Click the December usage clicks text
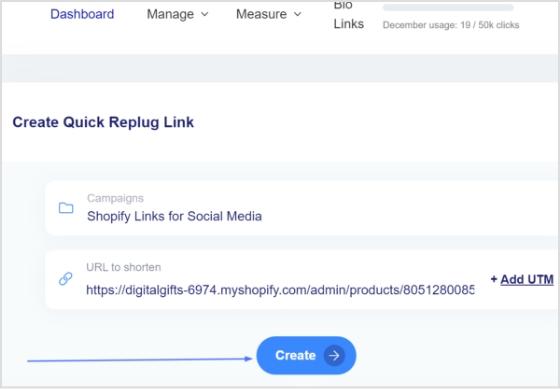Image resolution: width=560 pixels, height=389 pixels. [x=451, y=25]
